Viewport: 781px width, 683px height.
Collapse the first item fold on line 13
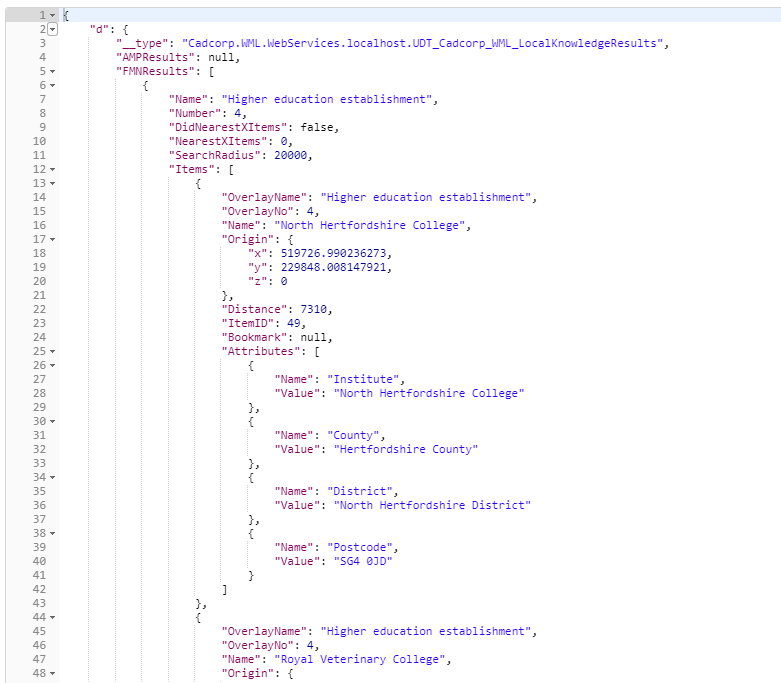click(52, 183)
